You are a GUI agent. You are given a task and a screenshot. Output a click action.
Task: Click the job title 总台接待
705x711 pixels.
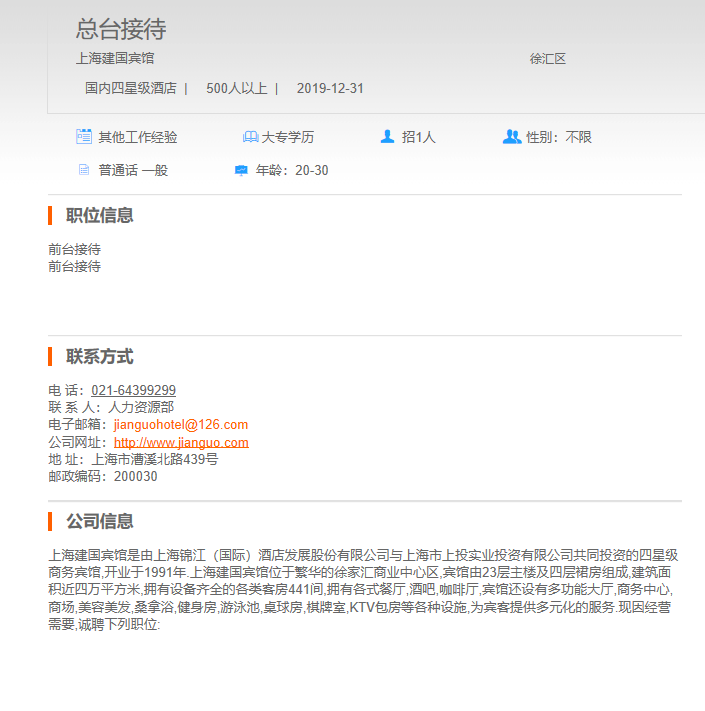click(121, 29)
